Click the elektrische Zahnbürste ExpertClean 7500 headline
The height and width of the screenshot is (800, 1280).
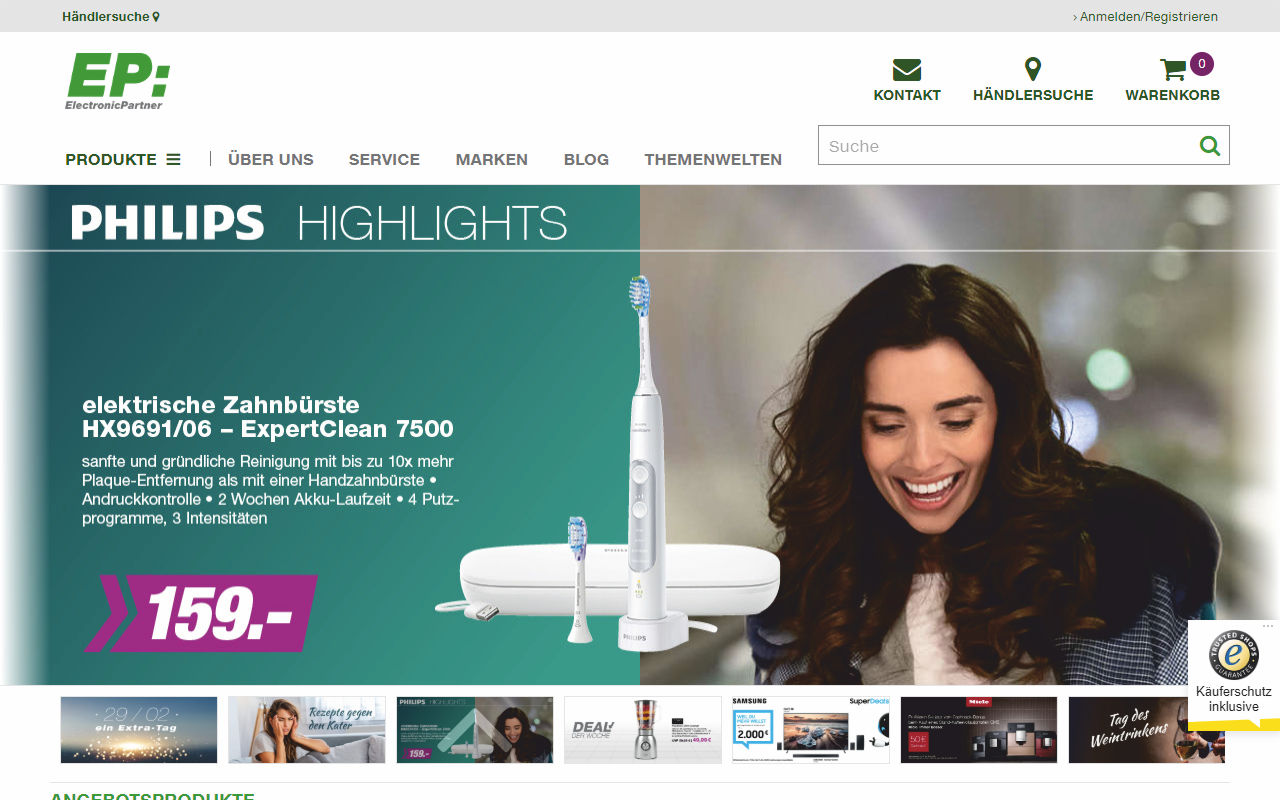pos(268,417)
